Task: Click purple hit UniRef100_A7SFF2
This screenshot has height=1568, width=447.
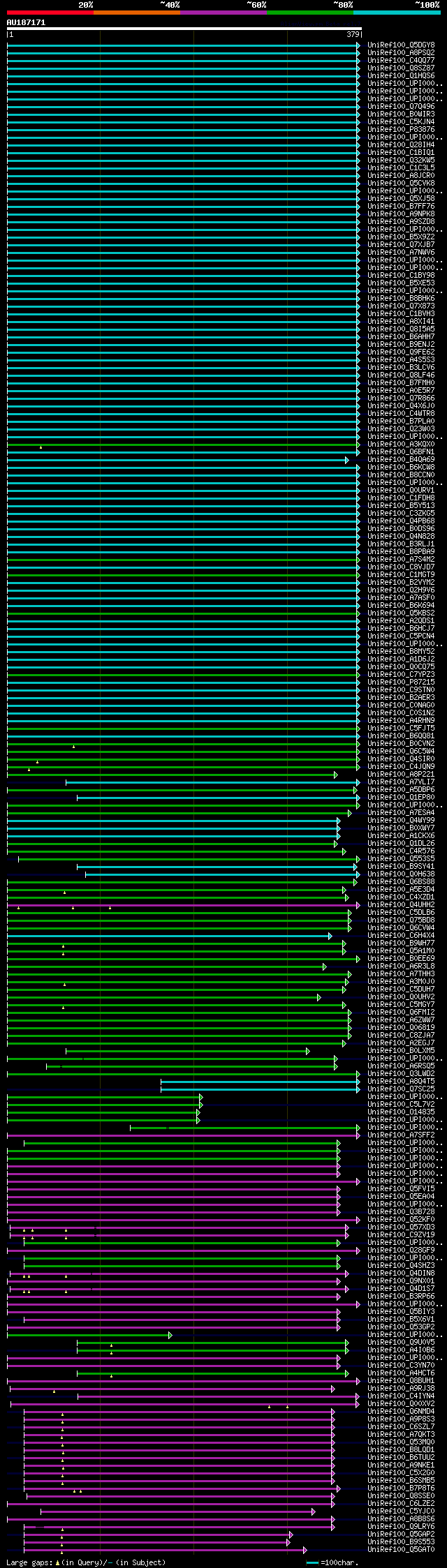Action: tap(401, 1135)
